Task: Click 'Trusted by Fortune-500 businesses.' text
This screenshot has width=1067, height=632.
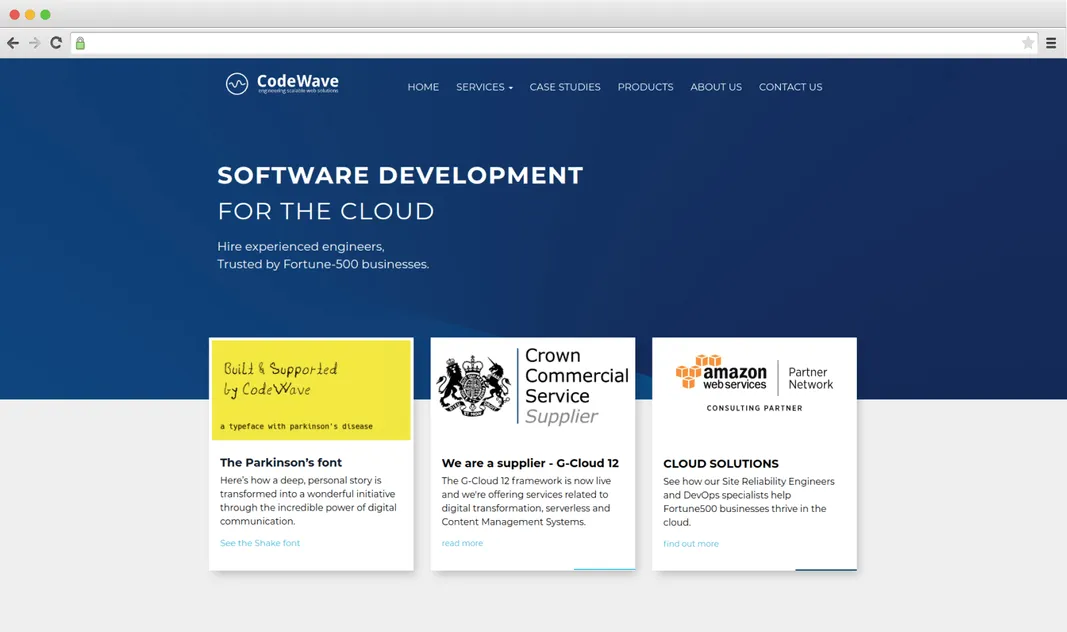Action: (323, 264)
